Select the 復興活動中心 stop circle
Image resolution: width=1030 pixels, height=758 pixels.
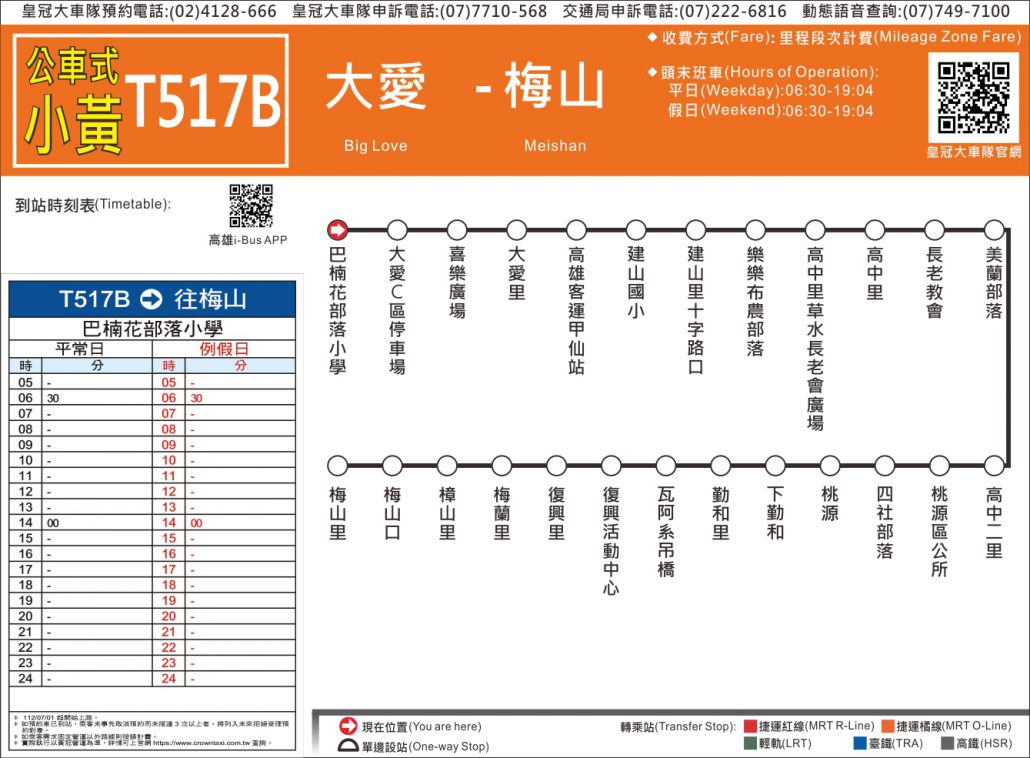611,466
